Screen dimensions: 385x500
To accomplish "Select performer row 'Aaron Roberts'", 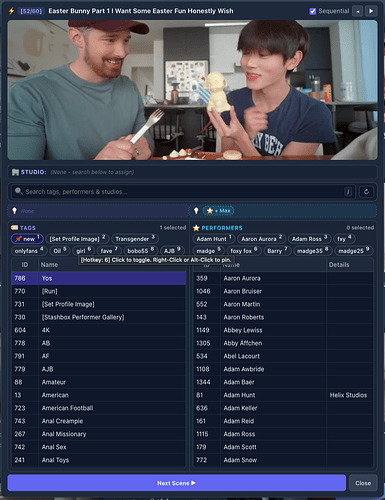I will [x=283, y=317].
